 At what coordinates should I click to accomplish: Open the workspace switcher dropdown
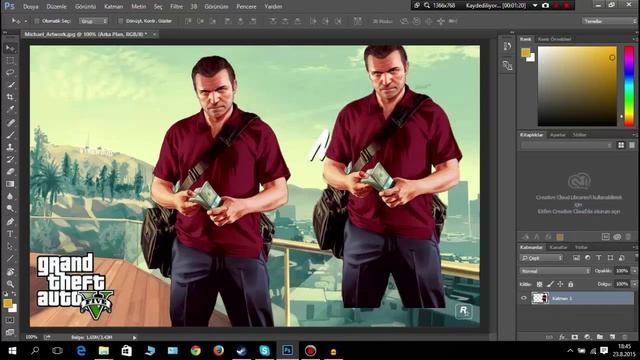tap(609, 21)
